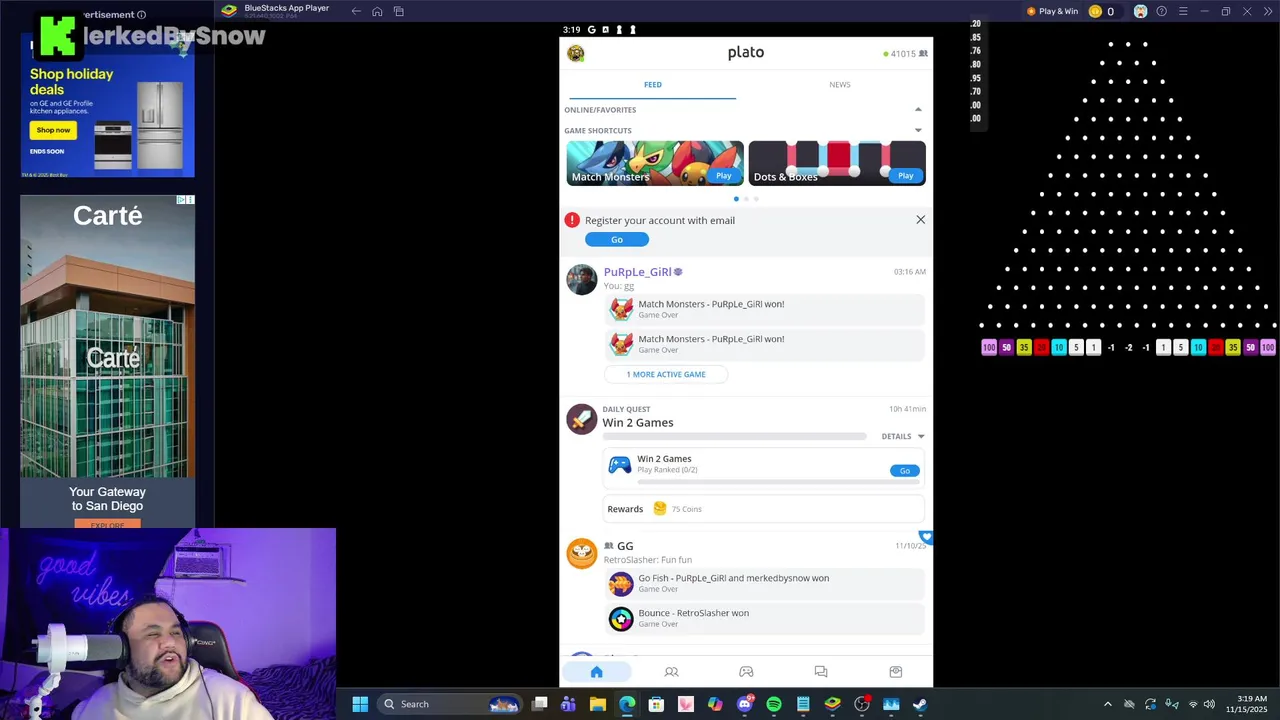Screen dimensions: 1280x720
Task: Click Shop now in the holiday ad
Action: (x=53, y=130)
